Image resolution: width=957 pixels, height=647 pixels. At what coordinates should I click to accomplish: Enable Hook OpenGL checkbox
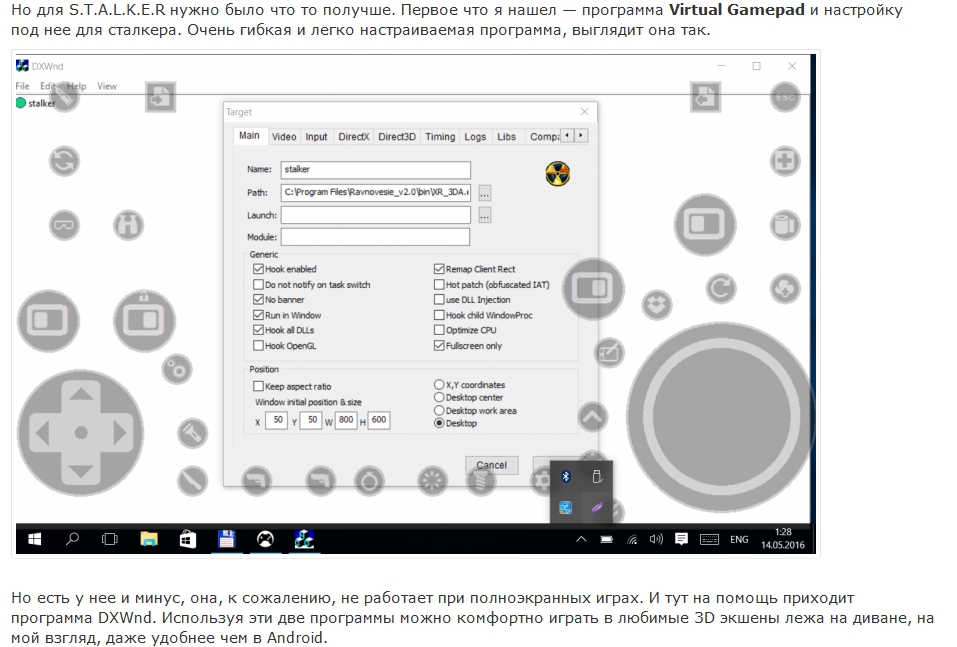pos(258,345)
